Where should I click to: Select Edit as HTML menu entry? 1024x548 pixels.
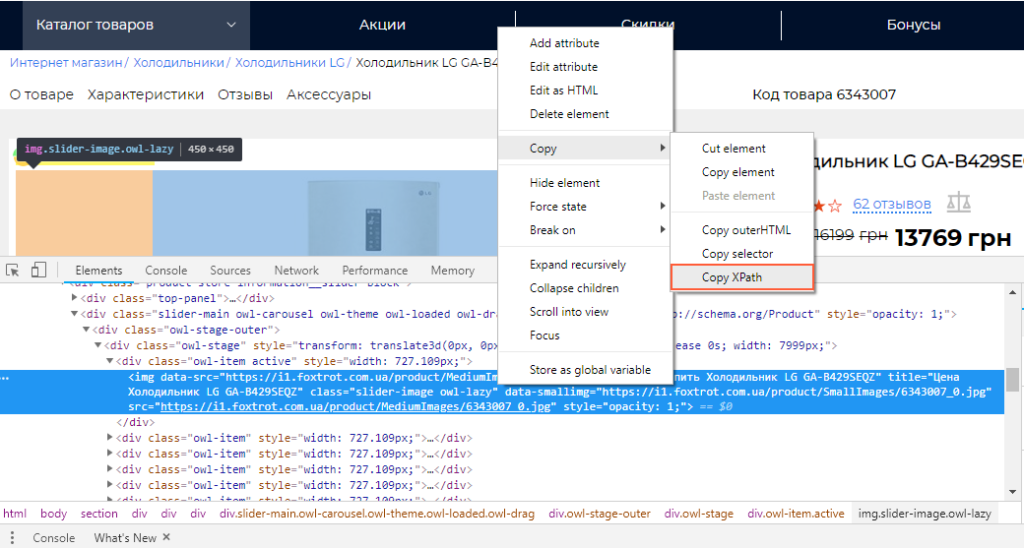click(563, 90)
